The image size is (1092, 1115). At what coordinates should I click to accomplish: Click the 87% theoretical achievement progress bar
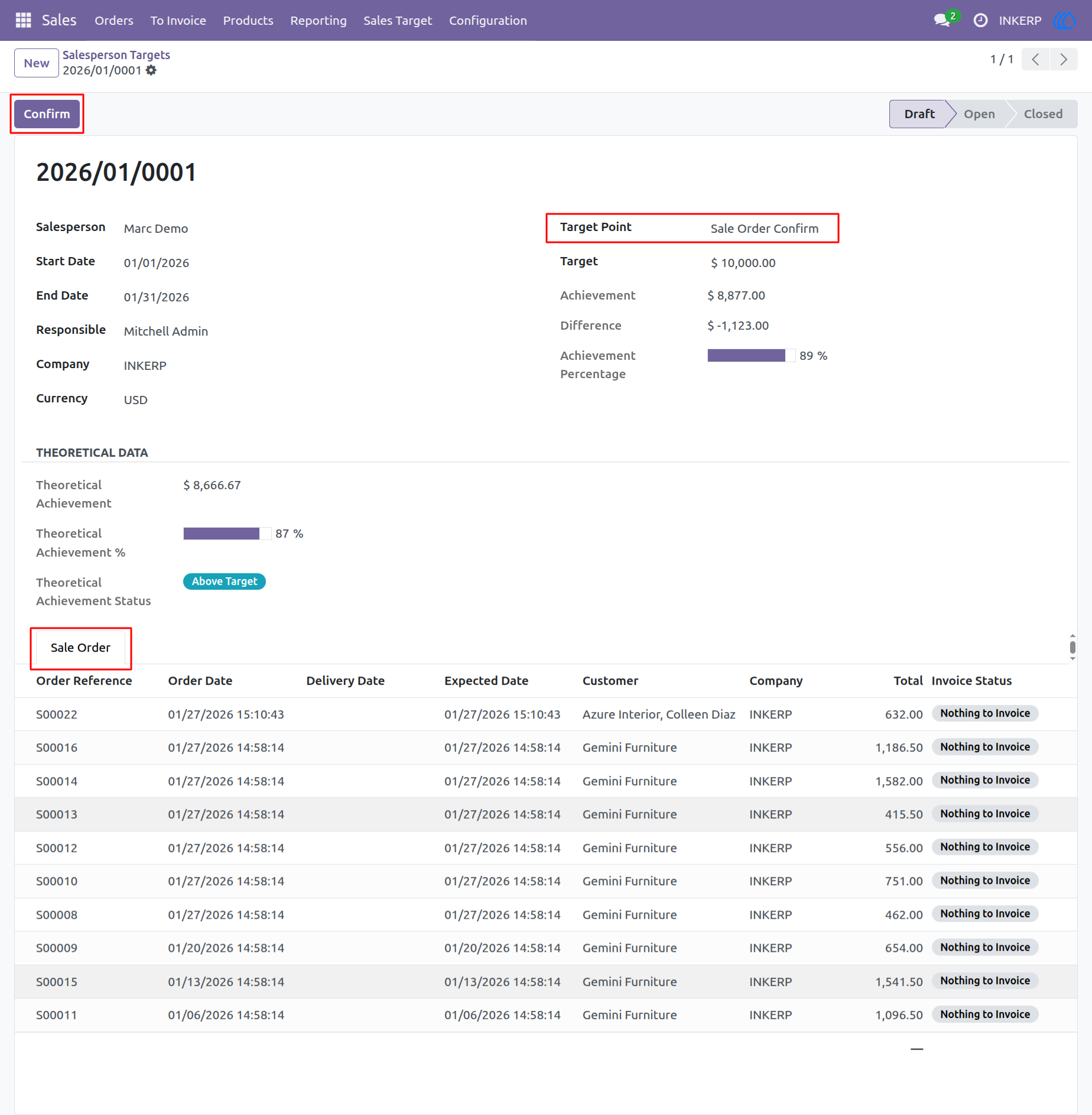tap(227, 534)
